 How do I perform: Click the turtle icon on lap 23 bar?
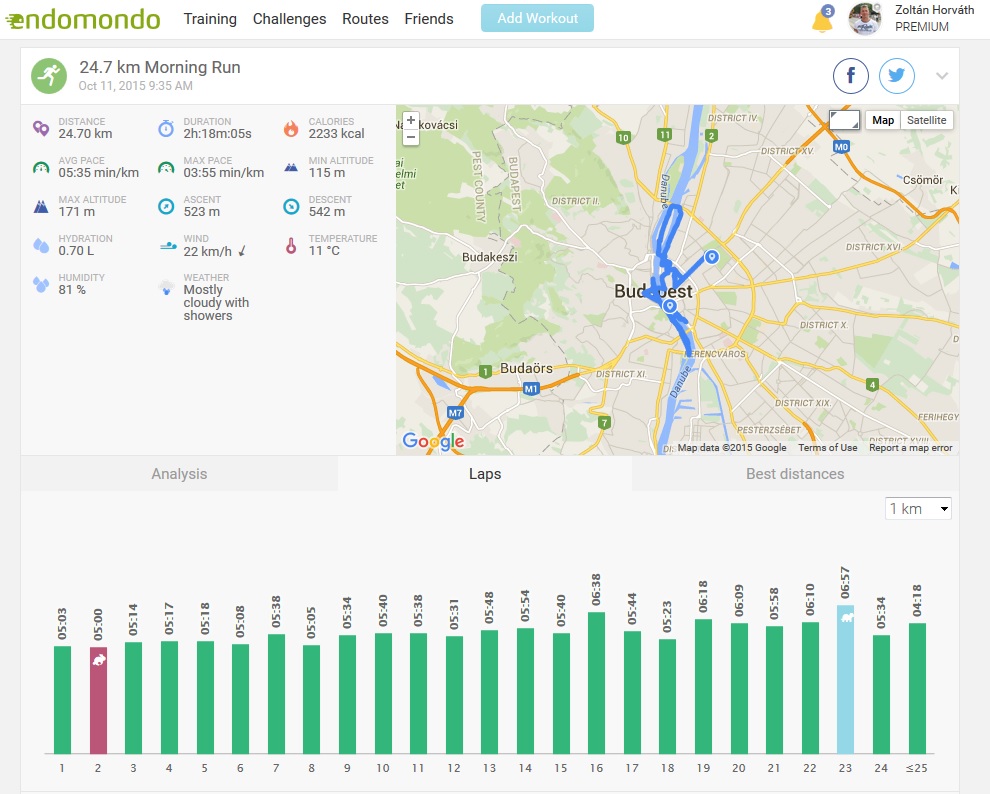pyautogui.click(x=846, y=617)
